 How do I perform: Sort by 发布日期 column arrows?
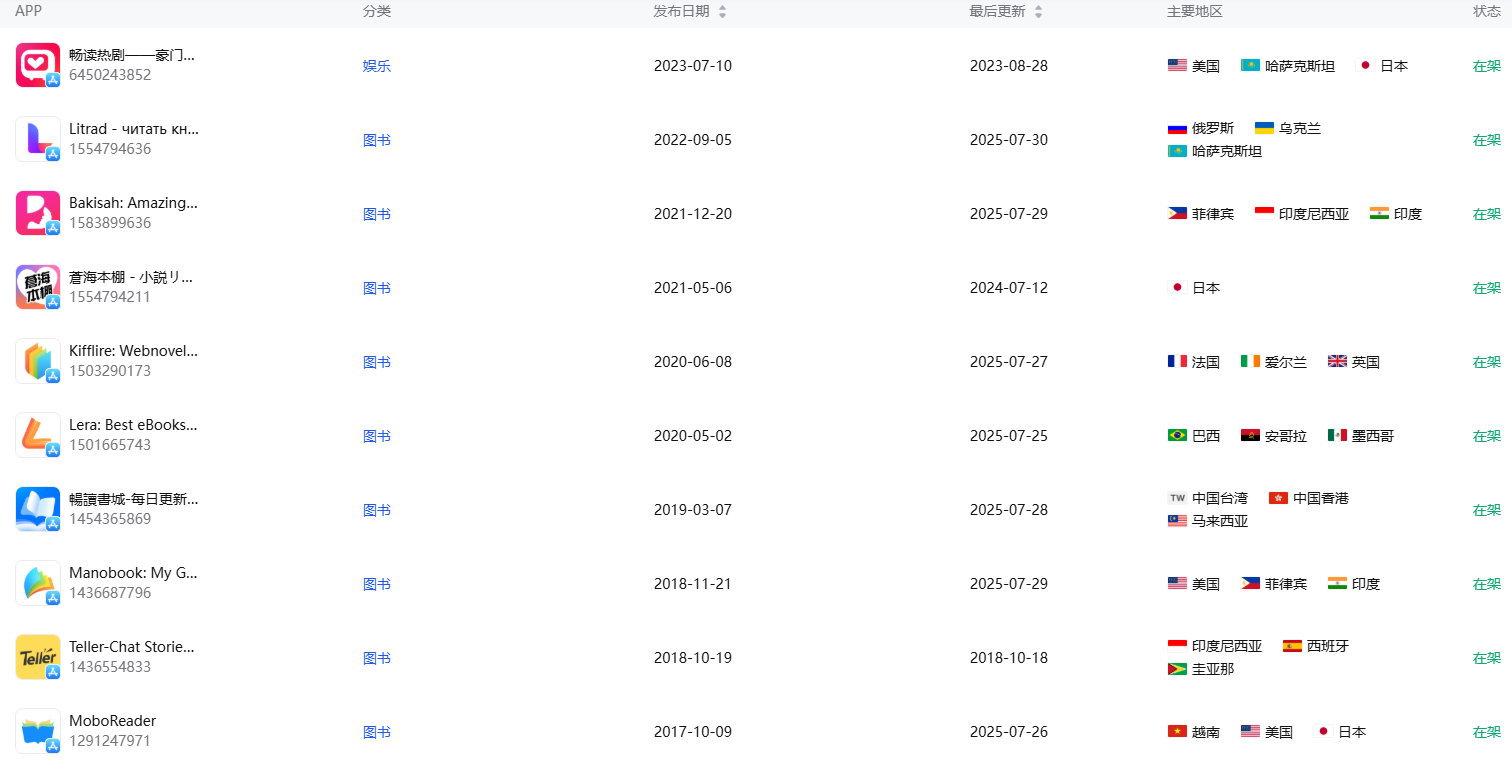click(x=722, y=12)
